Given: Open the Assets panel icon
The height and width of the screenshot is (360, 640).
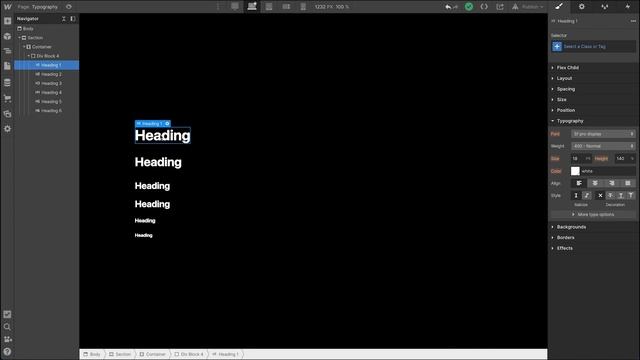Looking at the screenshot, I should click(7, 114).
